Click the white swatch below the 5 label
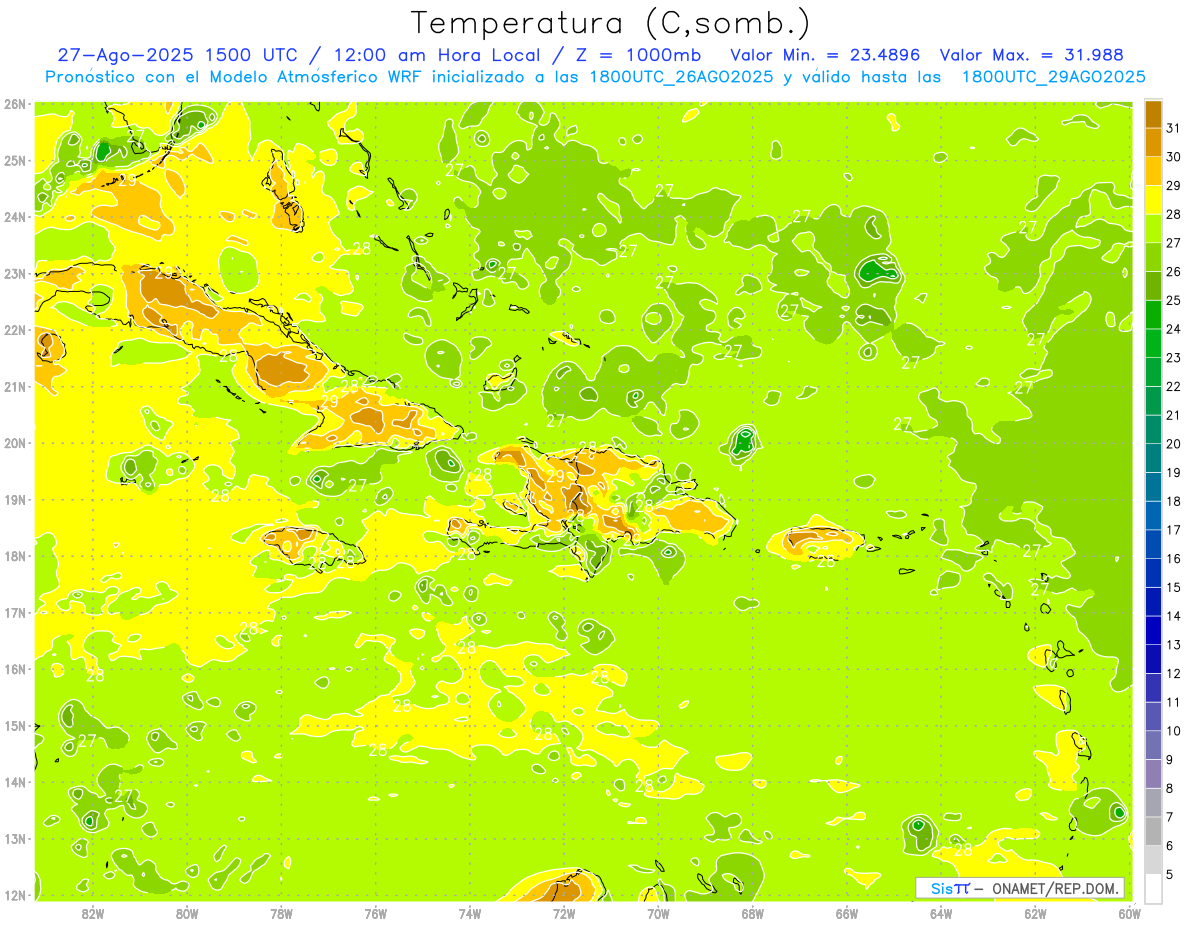The width and height of the screenshot is (1200, 927). (x=1153, y=888)
